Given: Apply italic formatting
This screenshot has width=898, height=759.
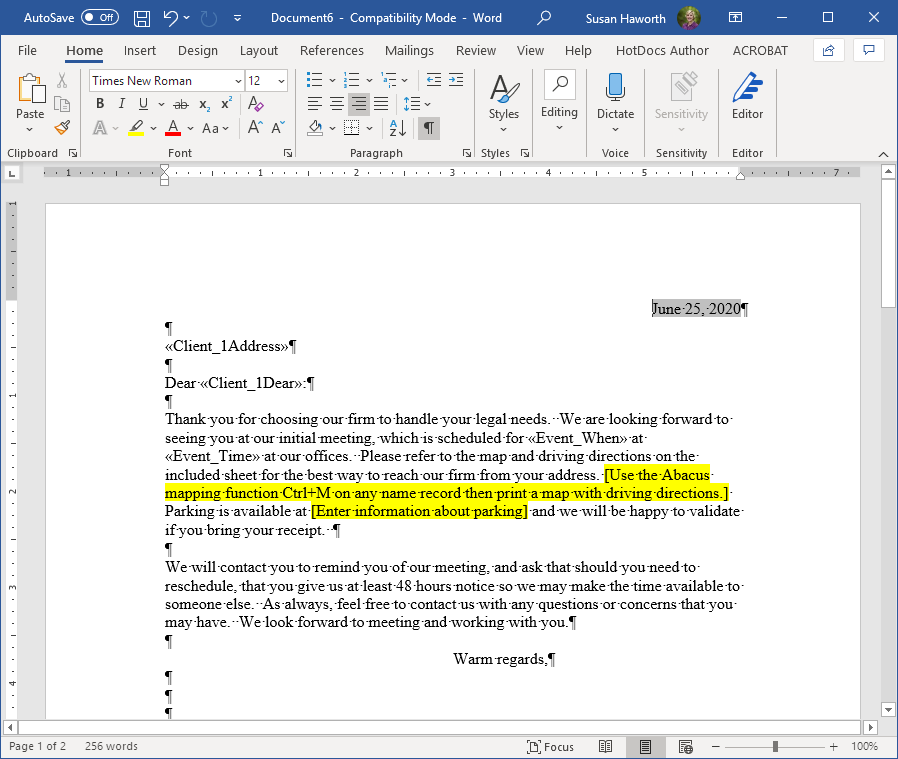Looking at the screenshot, I should point(120,104).
